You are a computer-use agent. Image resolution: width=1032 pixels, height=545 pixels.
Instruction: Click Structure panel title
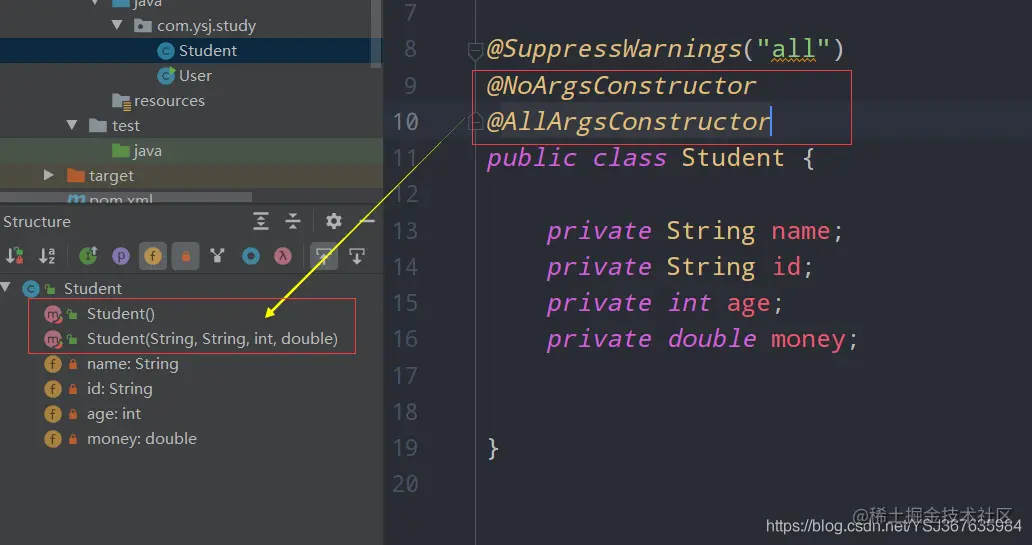[37, 222]
